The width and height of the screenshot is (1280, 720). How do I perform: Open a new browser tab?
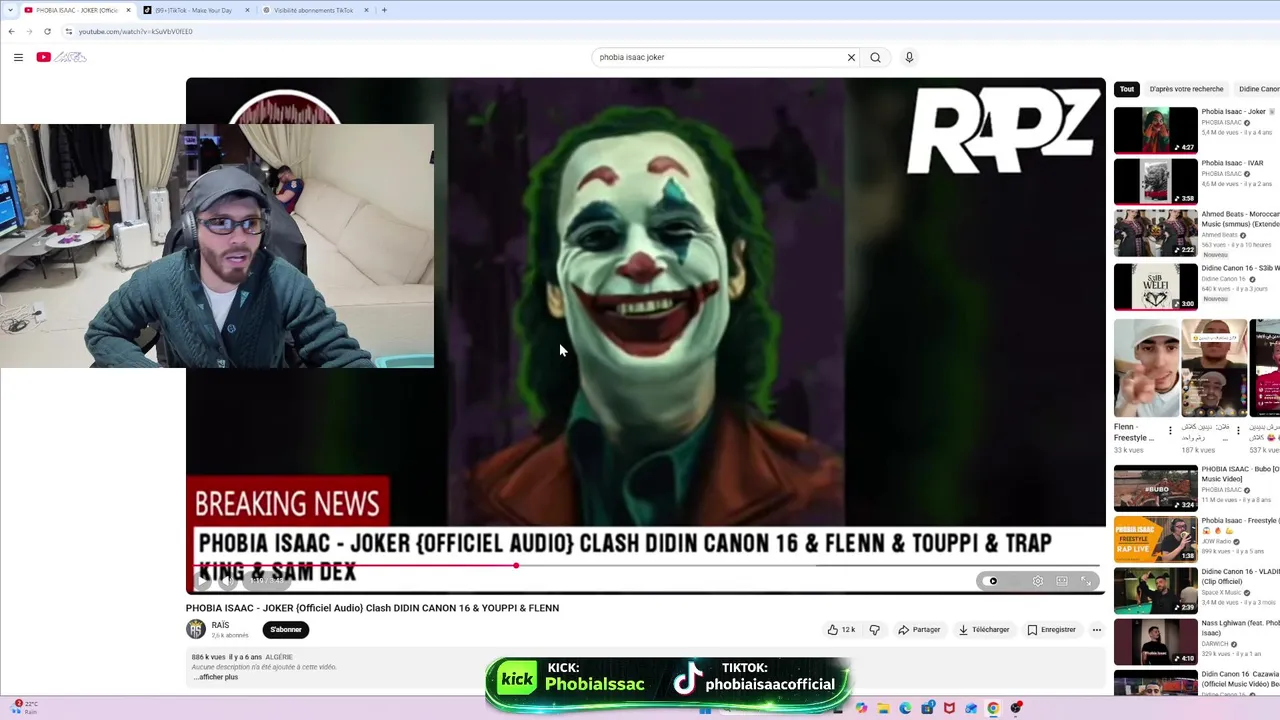384,10
